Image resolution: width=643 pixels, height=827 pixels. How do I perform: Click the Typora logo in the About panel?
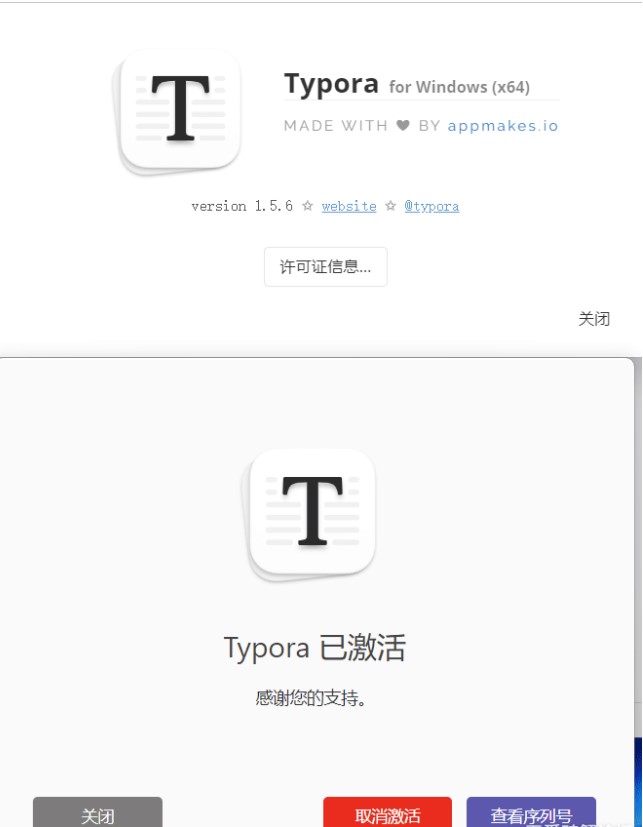(x=176, y=111)
